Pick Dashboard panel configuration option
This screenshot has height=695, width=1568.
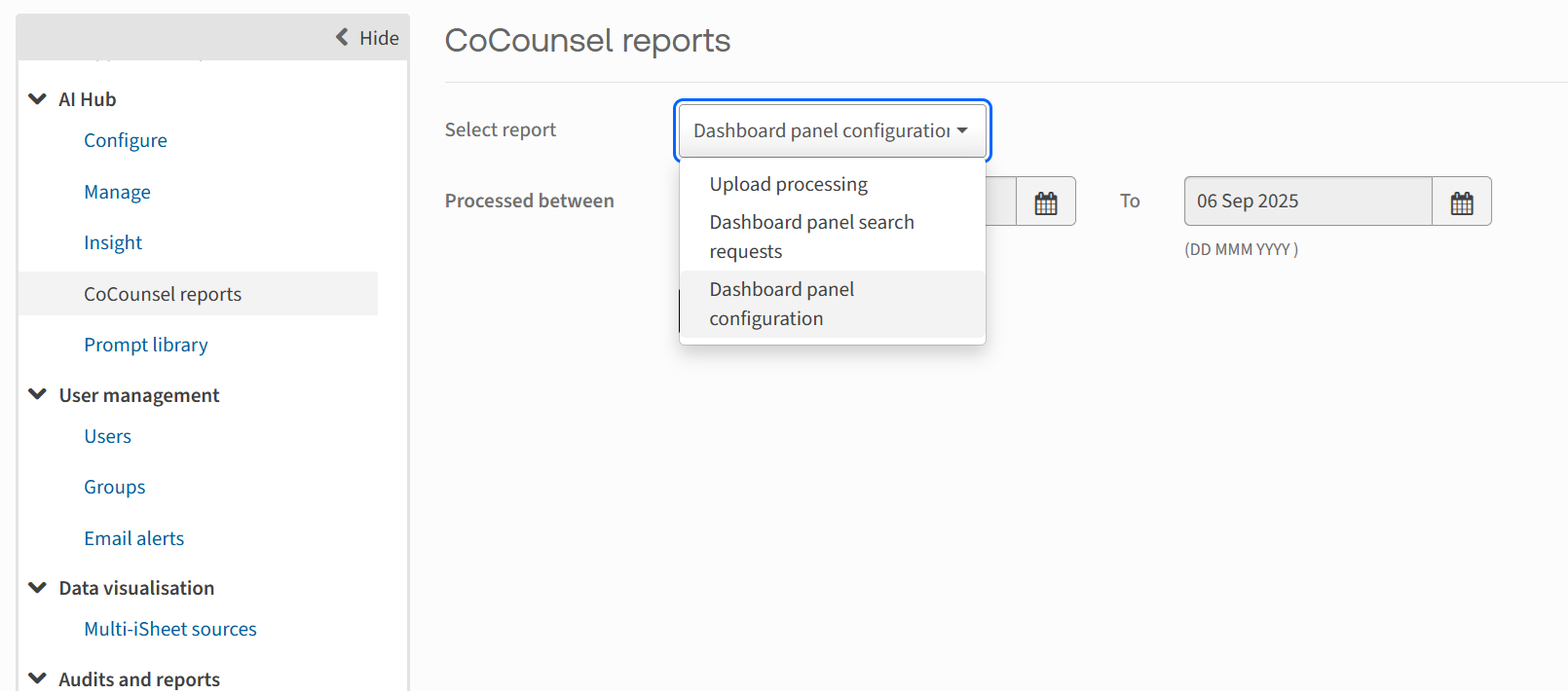[x=781, y=304]
